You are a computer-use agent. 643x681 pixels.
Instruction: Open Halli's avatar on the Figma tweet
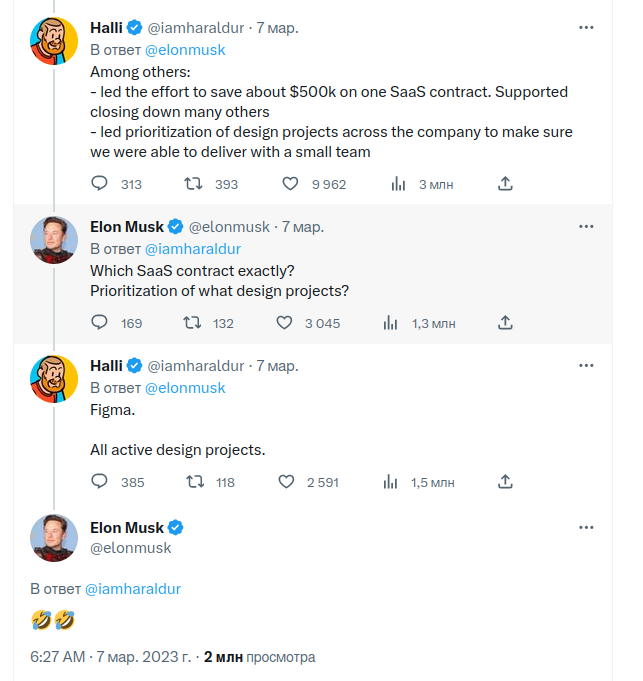[55, 377]
